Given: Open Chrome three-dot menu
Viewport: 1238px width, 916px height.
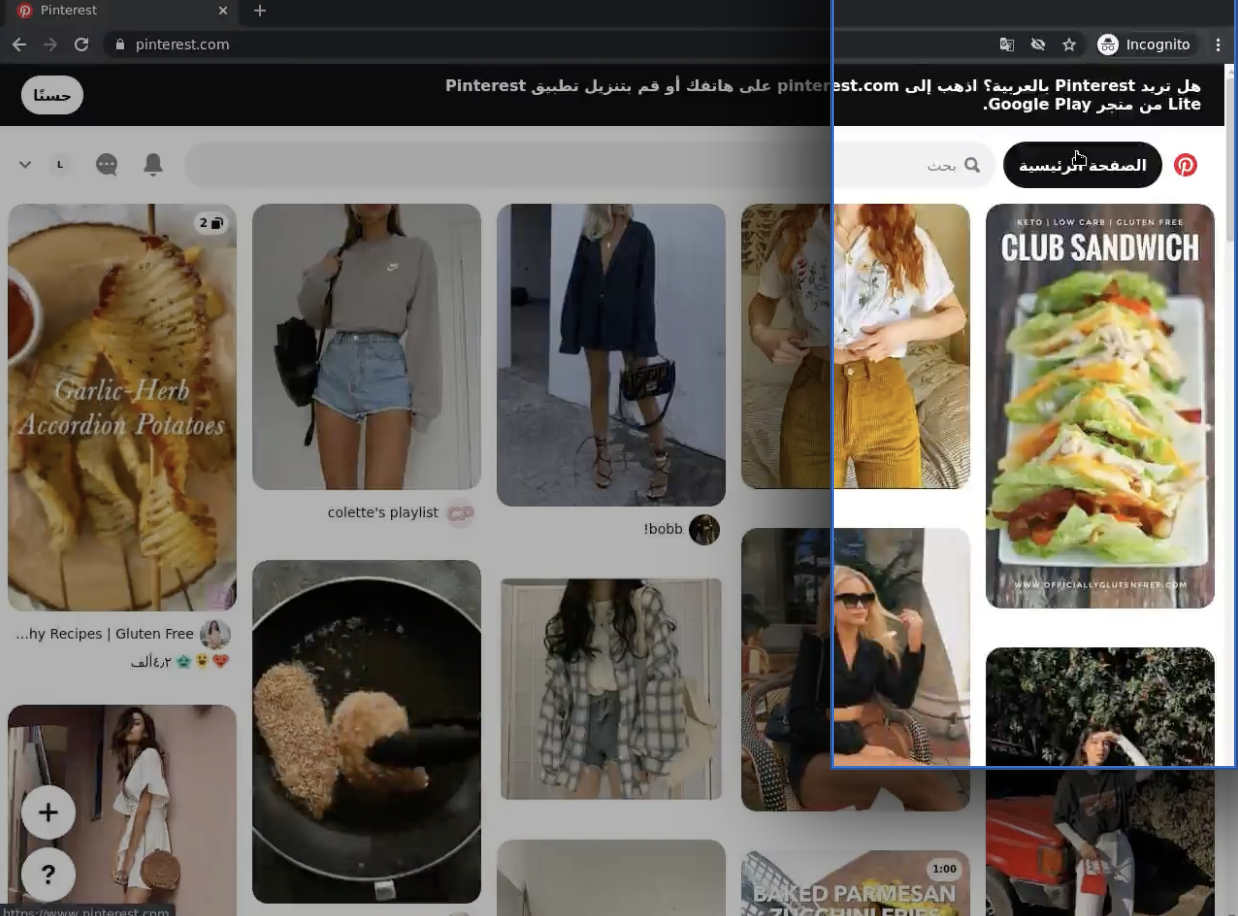Looking at the screenshot, I should (1218, 44).
